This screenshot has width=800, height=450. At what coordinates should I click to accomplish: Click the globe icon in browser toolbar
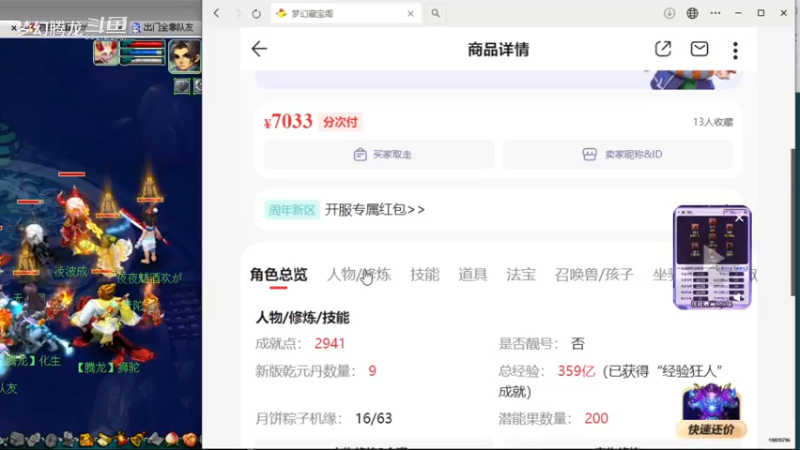[x=692, y=13]
